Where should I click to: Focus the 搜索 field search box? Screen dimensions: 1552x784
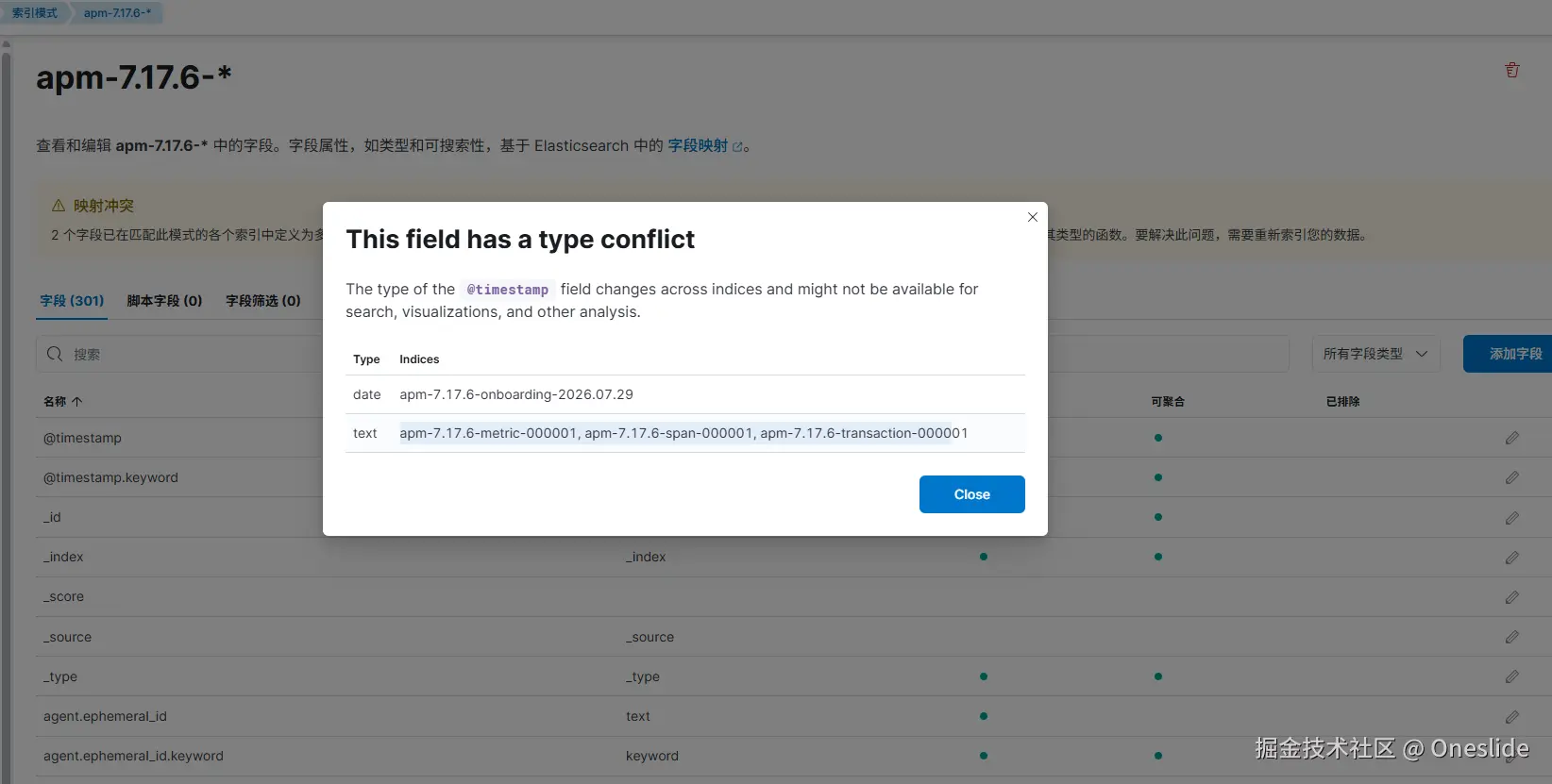[661, 354]
